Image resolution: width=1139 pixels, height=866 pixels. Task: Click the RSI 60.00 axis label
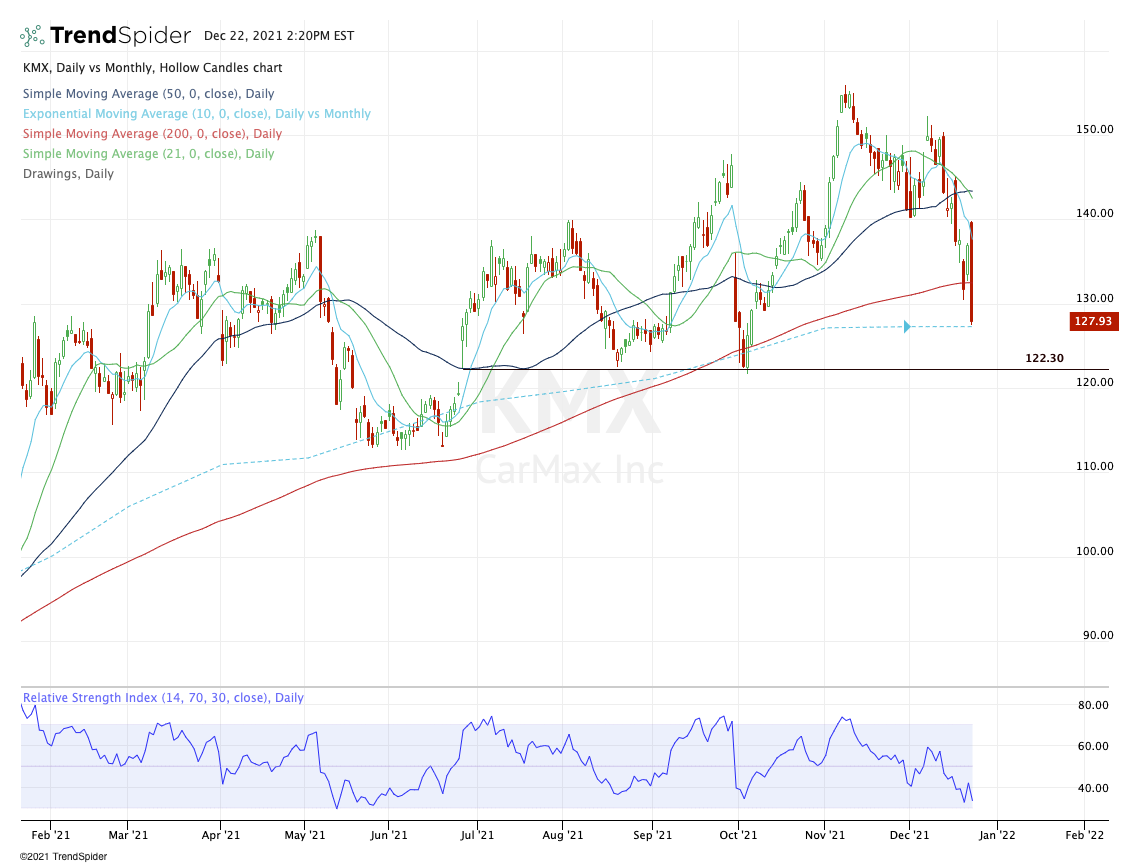1093,746
